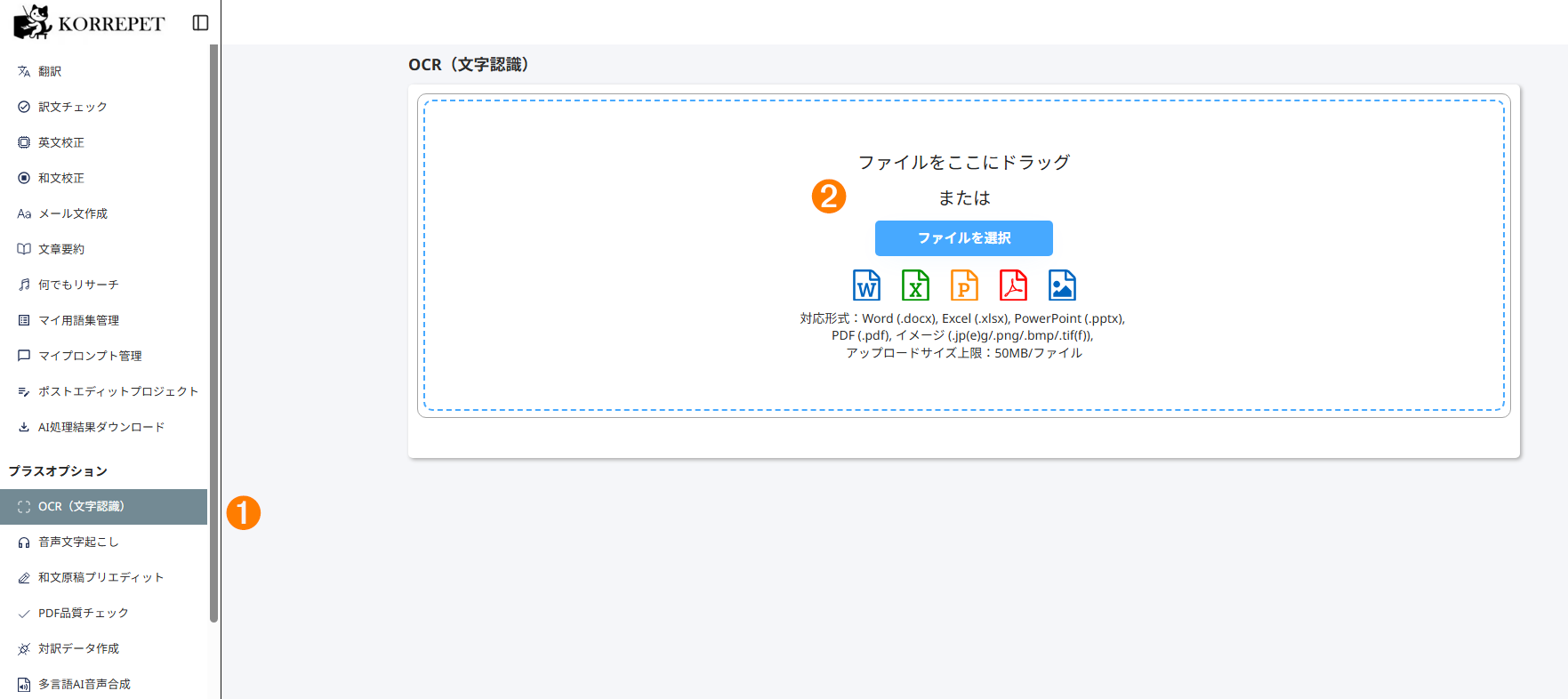Click the OCR（文字認識） page heading

tap(469, 65)
